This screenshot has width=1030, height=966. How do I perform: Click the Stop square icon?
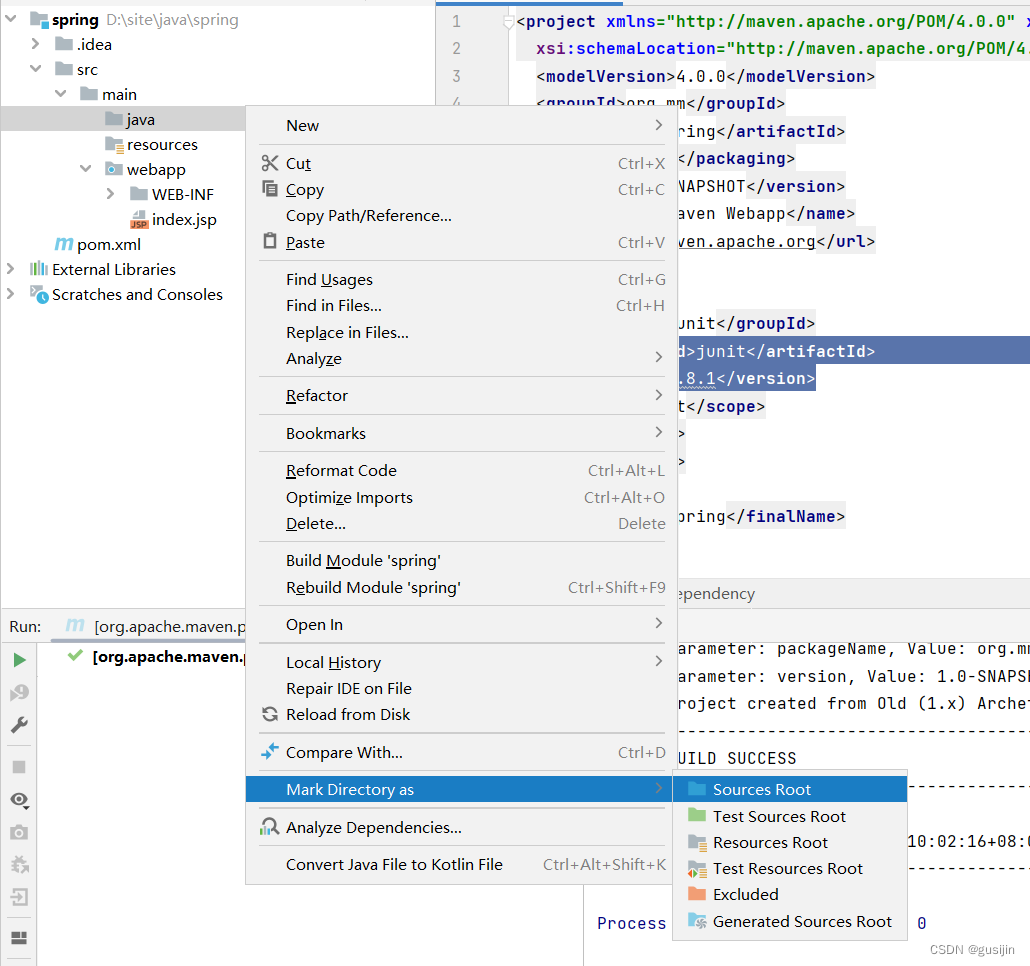(20, 767)
